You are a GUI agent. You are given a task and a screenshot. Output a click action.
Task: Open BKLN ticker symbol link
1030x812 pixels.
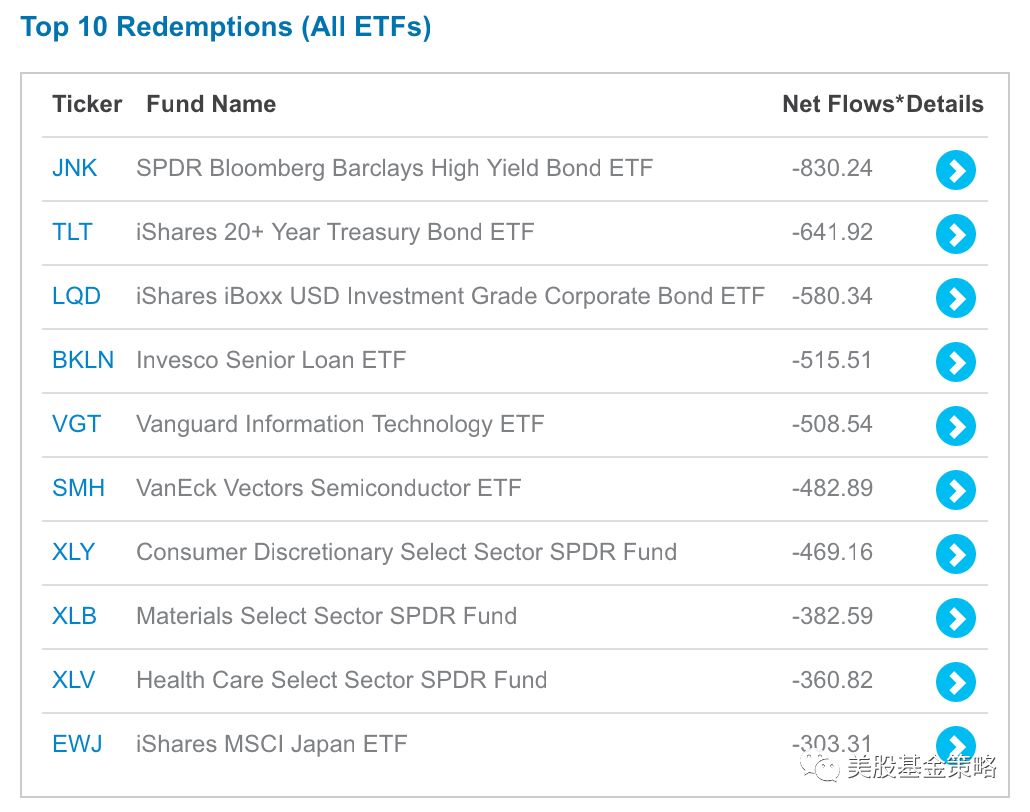tap(83, 360)
